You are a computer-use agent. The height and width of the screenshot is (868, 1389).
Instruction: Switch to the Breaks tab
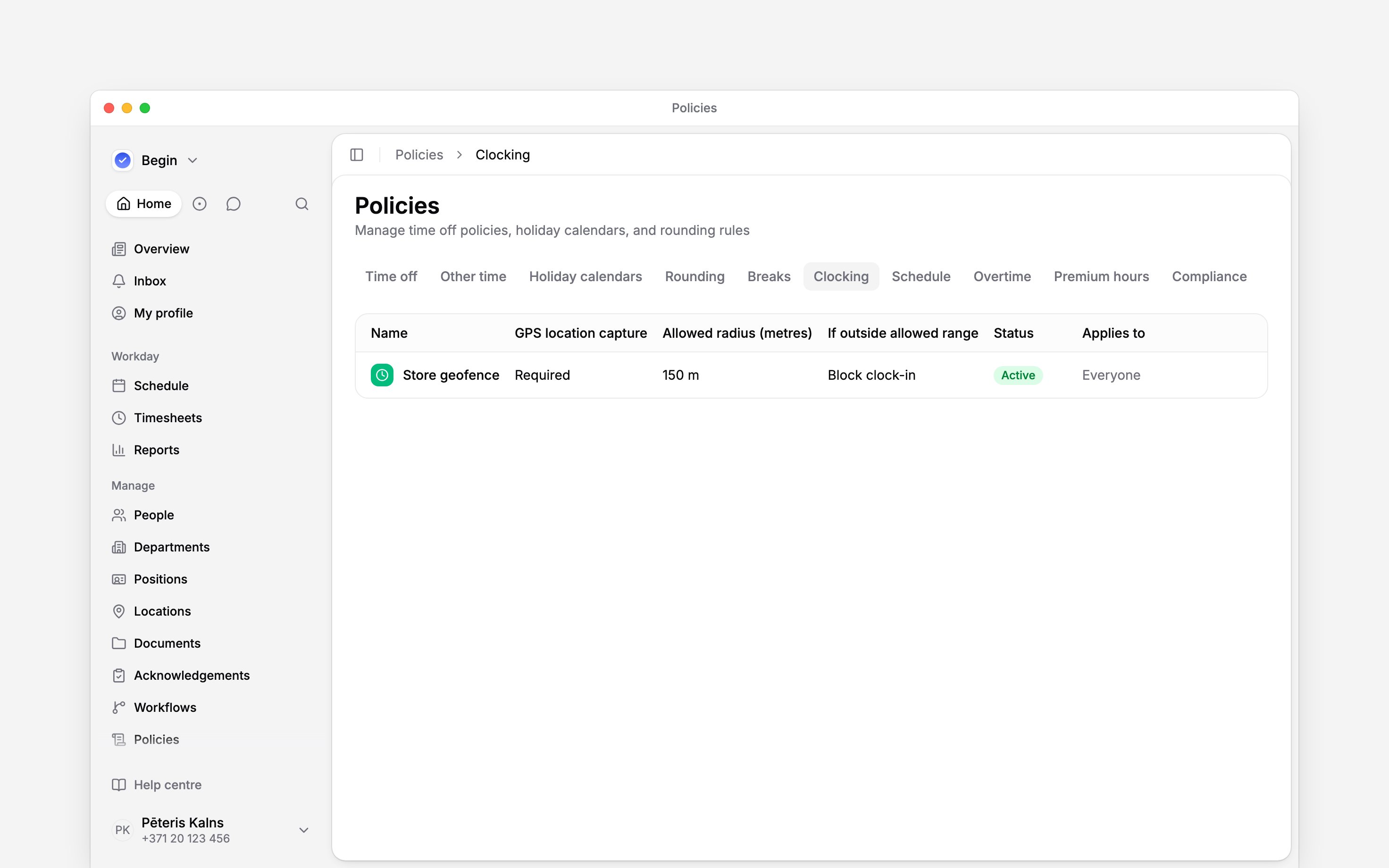point(769,277)
